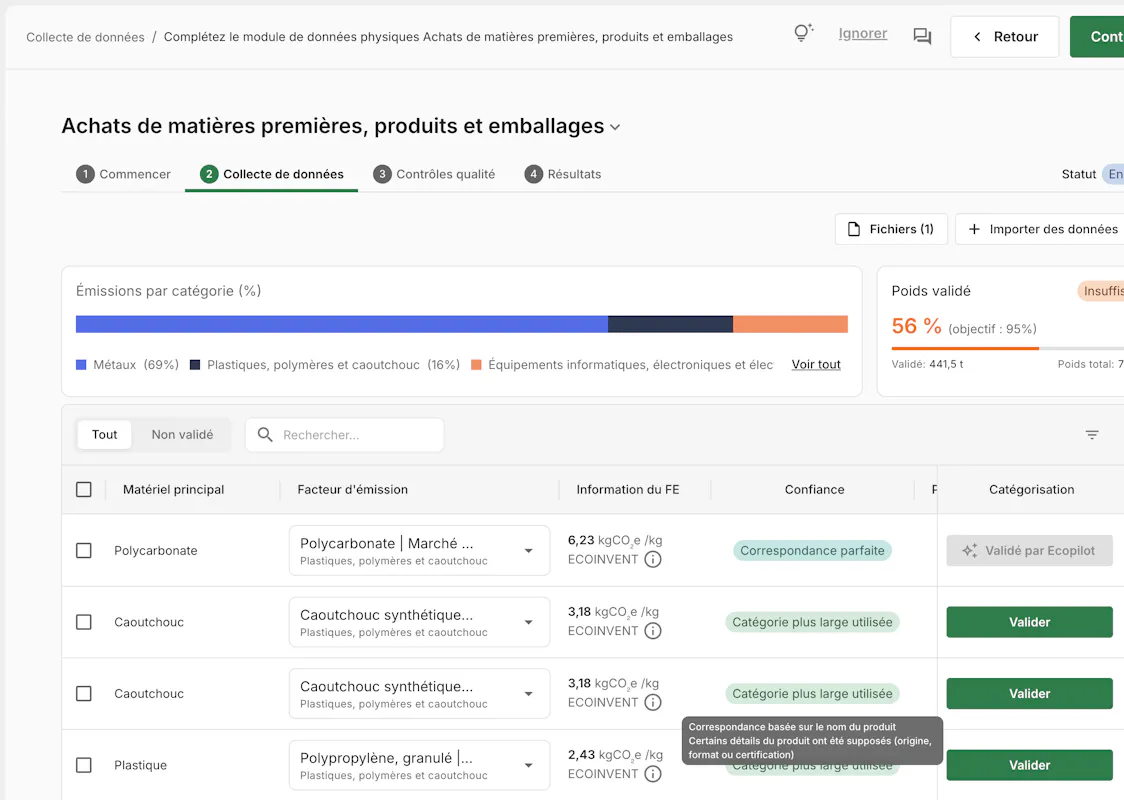Click the search magnifier icon
1124x800 pixels.
tap(265, 434)
